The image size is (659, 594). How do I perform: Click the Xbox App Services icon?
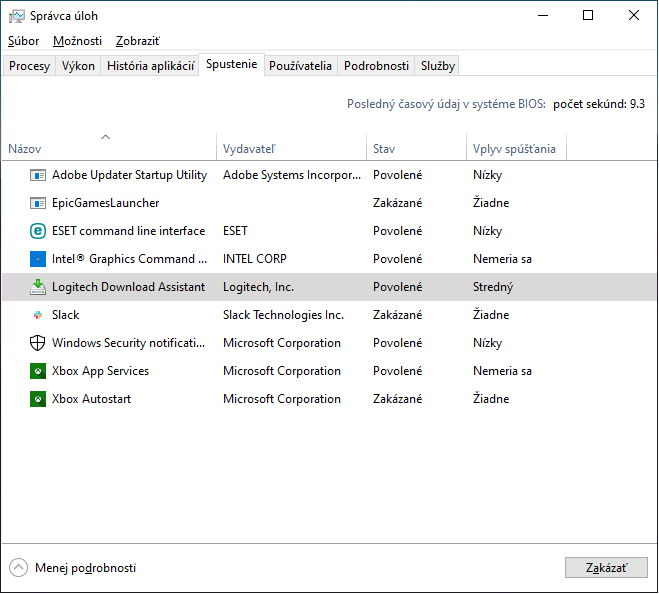[38, 371]
